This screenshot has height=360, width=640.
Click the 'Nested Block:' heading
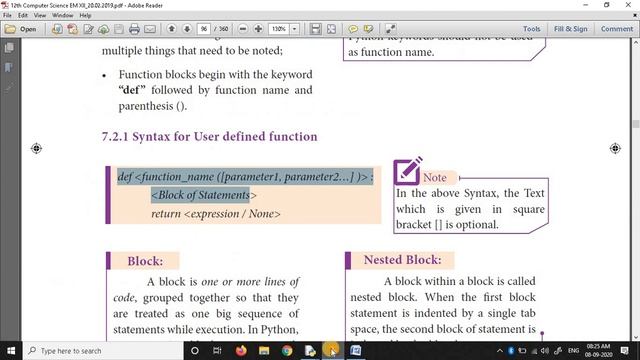pyautogui.click(x=402, y=260)
